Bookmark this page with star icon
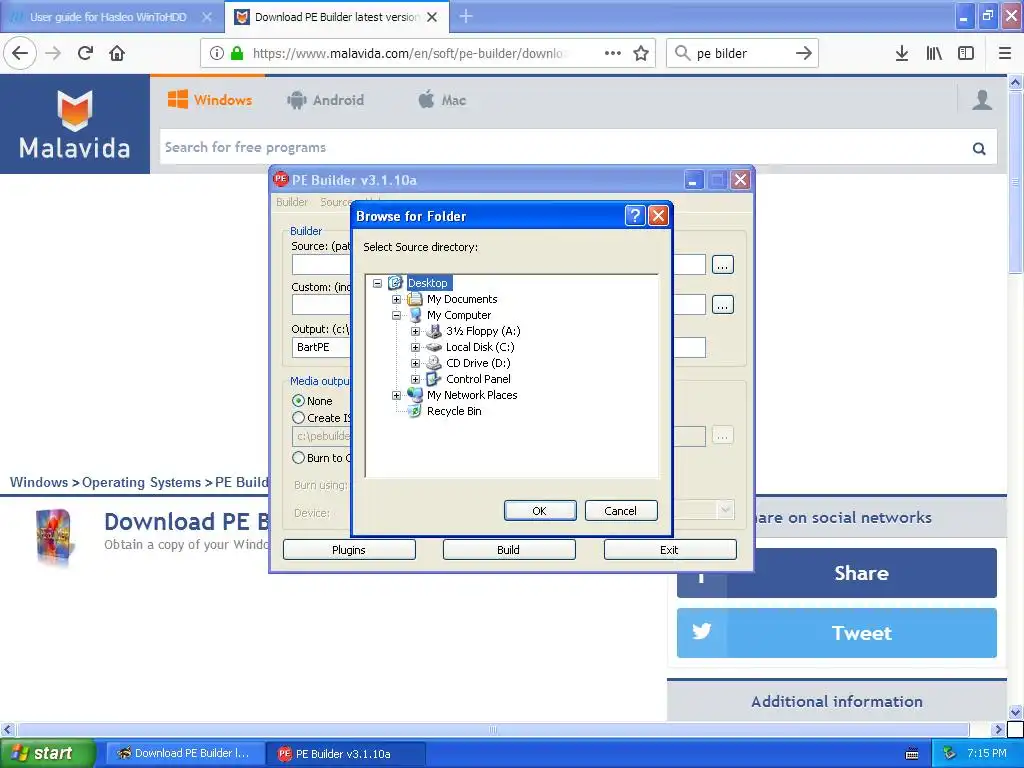 tap(641, 53)
